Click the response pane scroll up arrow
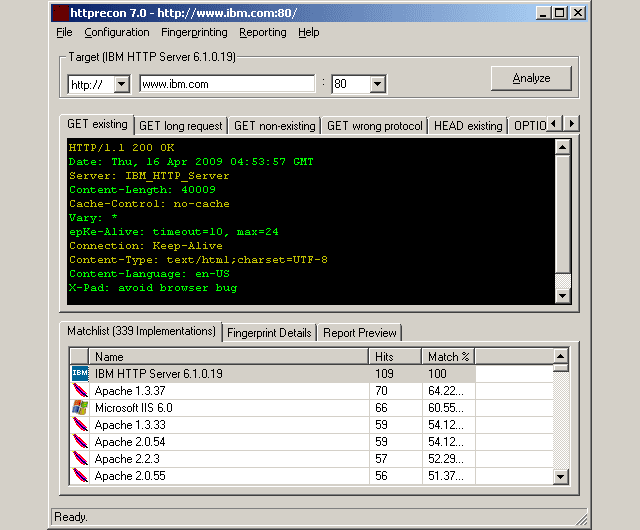This screenshot has width=640, height=530. 563,147
